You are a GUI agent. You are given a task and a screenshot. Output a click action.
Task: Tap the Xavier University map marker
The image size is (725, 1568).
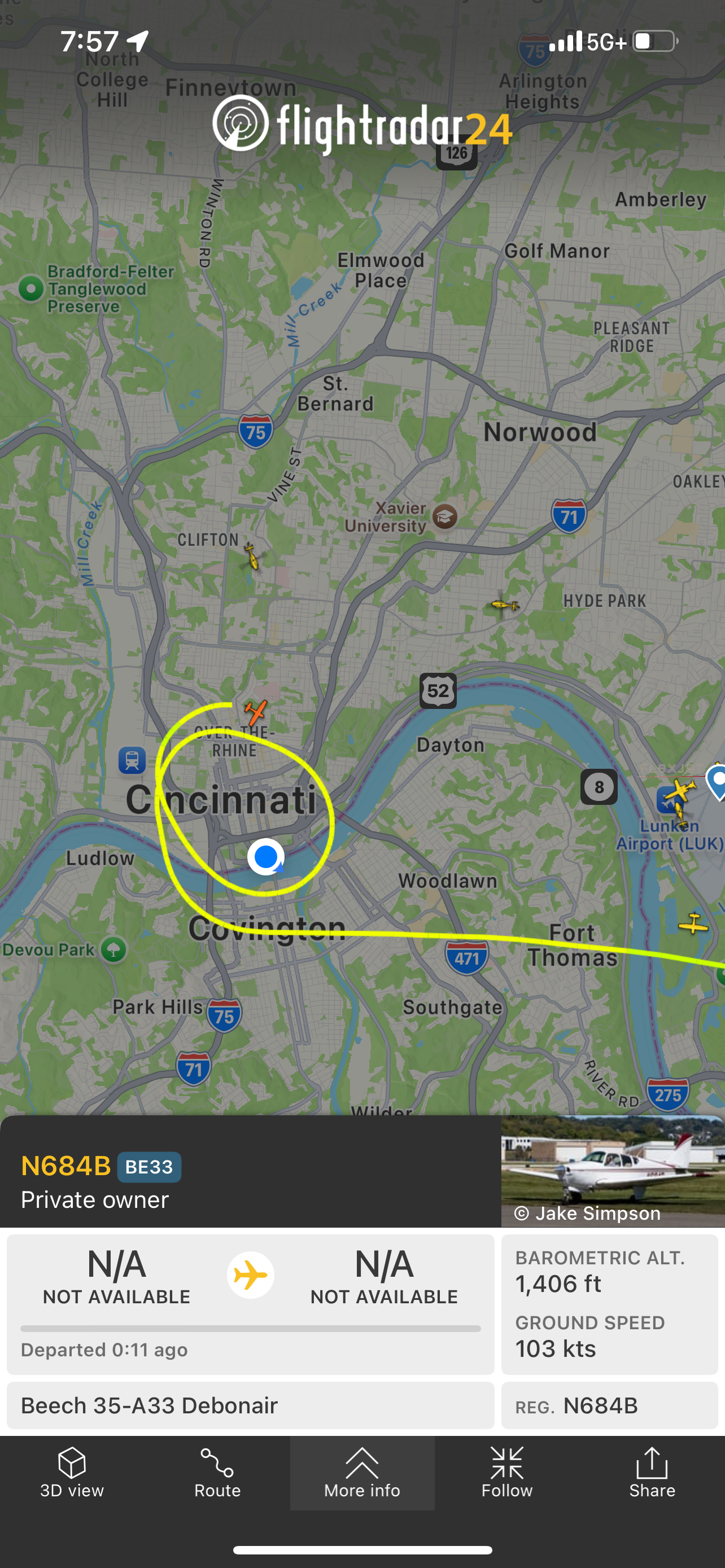[445, 516]
